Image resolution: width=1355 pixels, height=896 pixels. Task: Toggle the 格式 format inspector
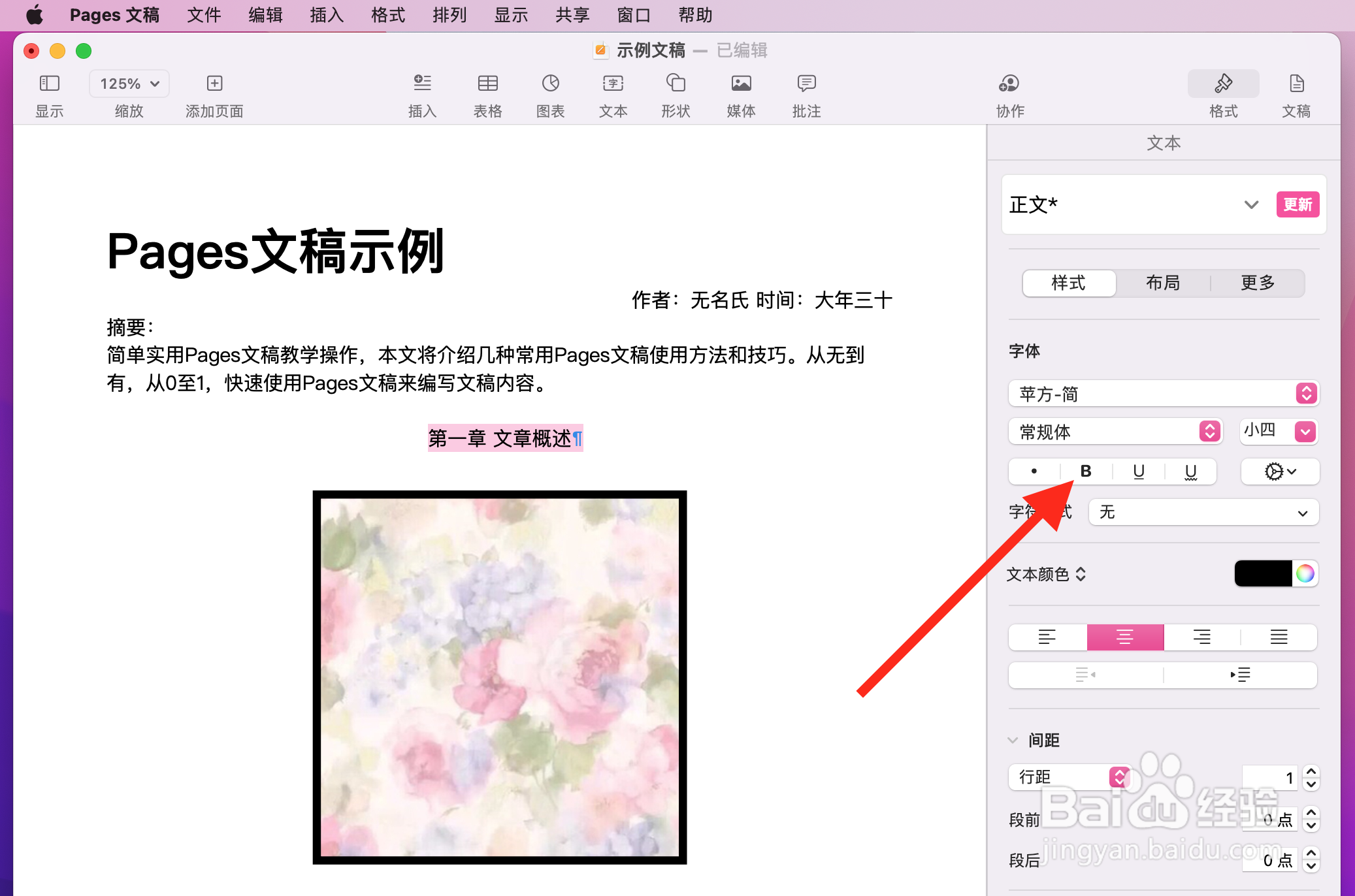point(1223,84)
